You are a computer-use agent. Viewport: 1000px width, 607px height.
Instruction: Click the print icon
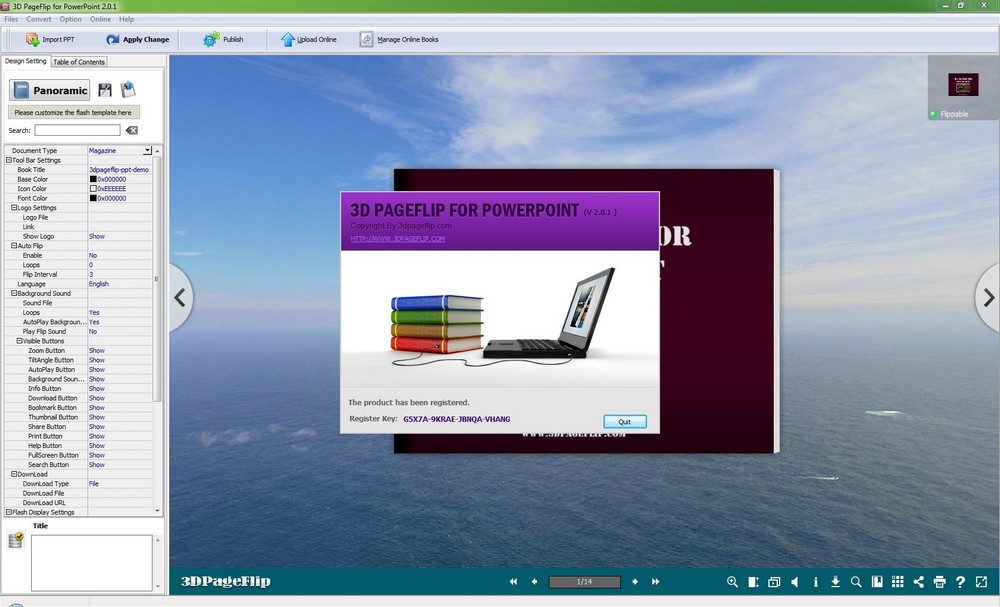tap(939, 581)
